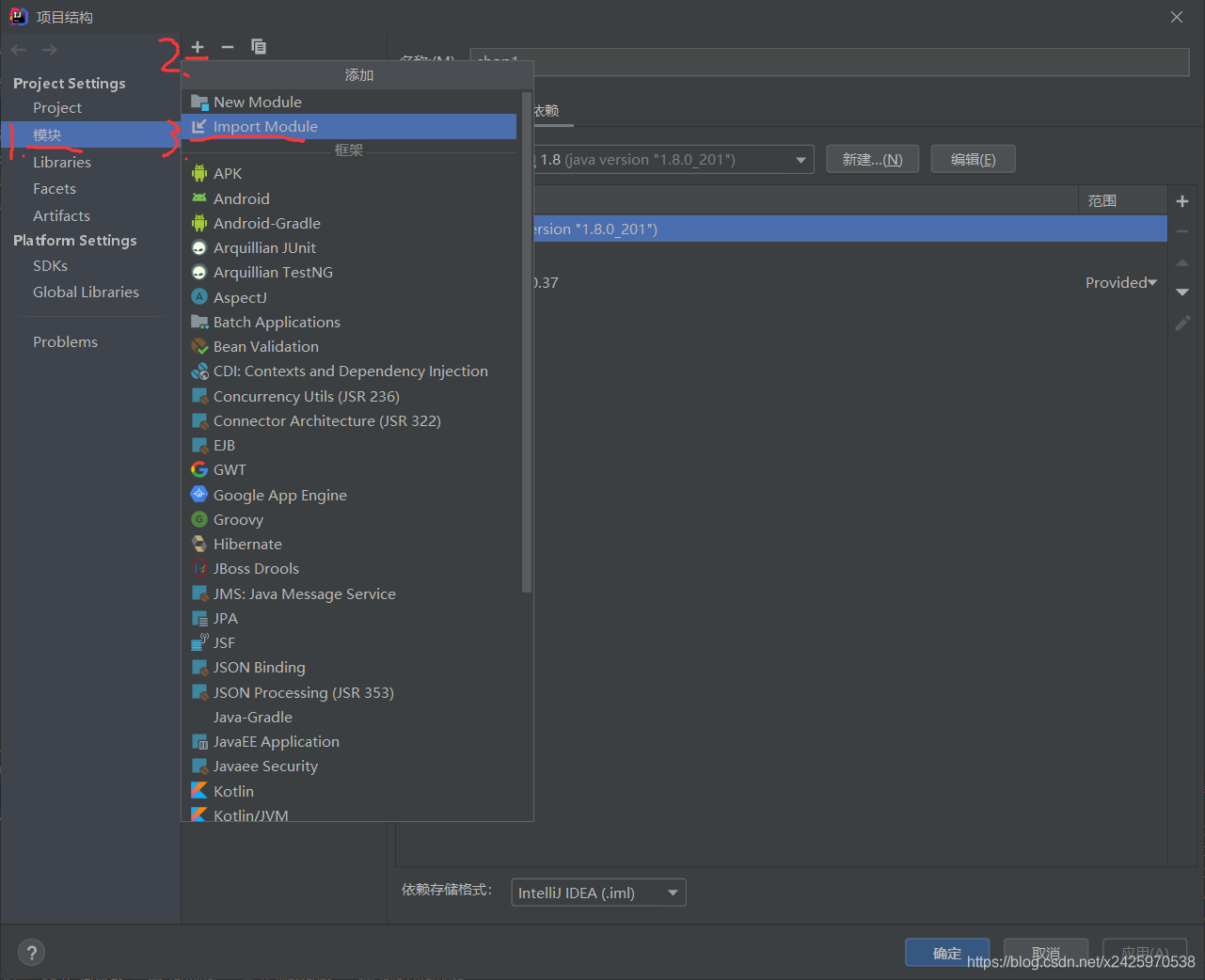Click the 范围 column header
The height and width of the screenshot is (980, 1205).
coord(1122,200)
